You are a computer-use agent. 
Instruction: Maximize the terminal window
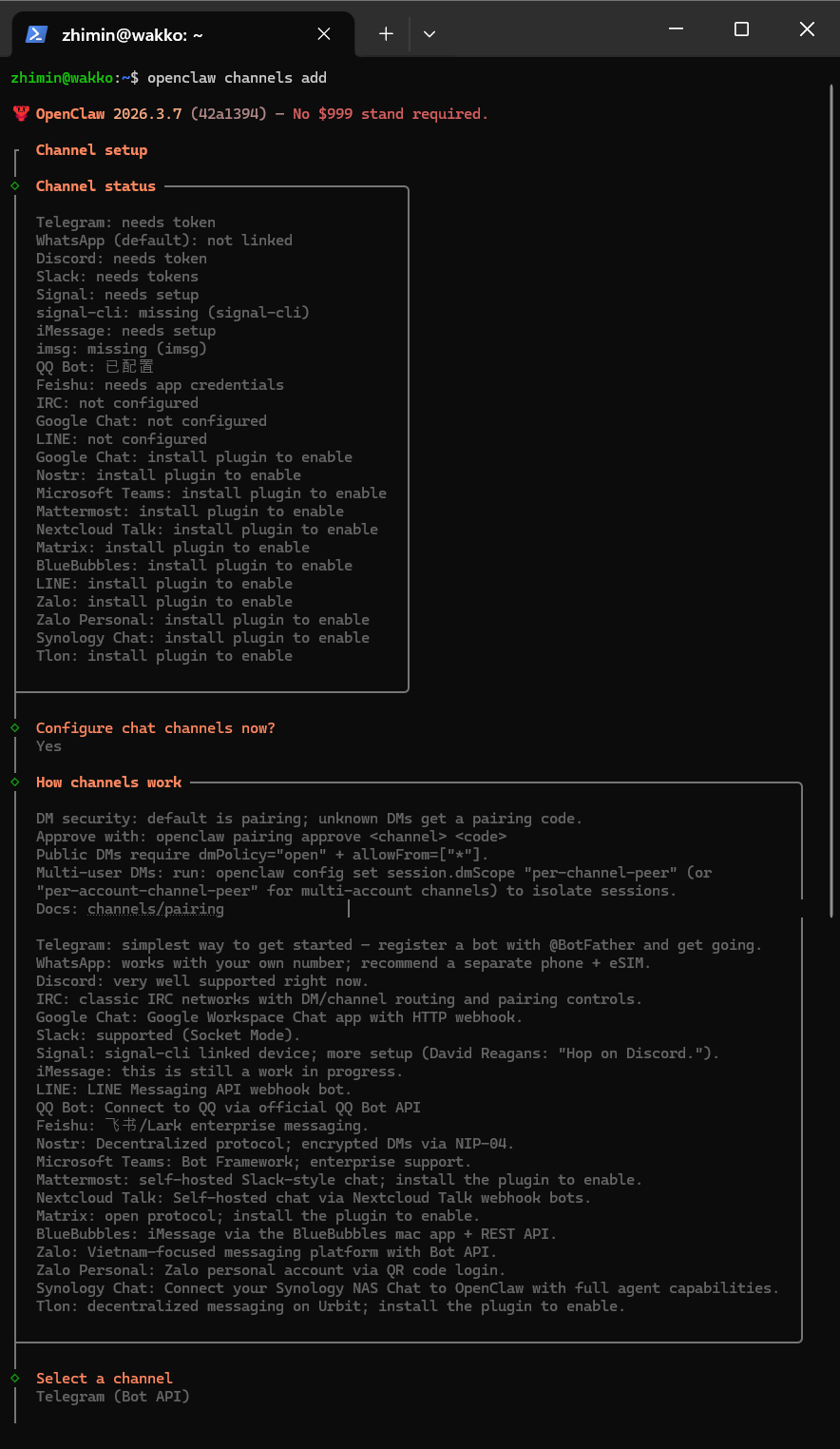[x=741, y=29]
